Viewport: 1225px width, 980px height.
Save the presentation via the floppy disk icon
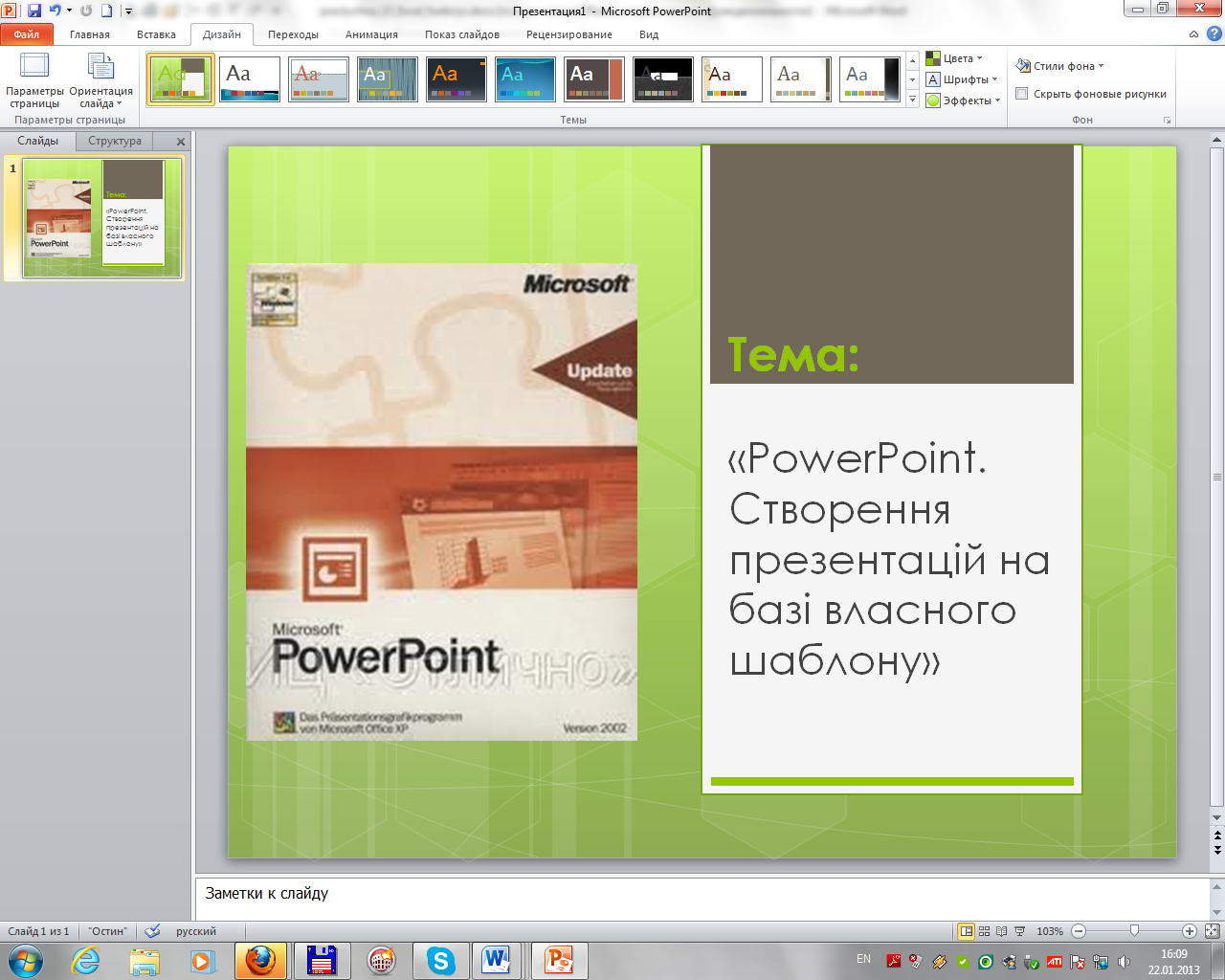point(34,11)
